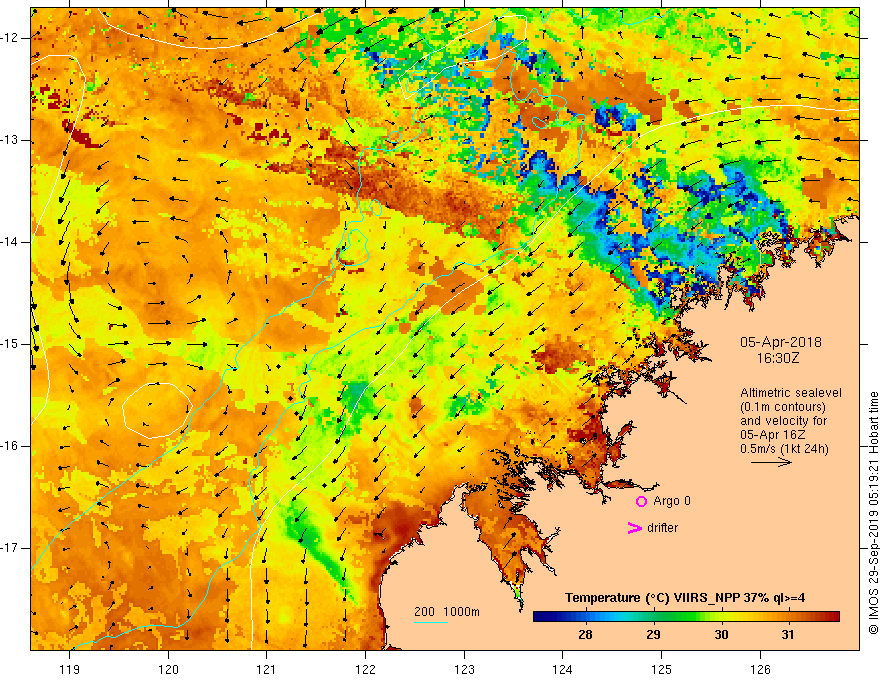Click the 05-Apr-2018 date label
Image resolution: width=880 pixels, height=680 pixels.
coord(781,342)
